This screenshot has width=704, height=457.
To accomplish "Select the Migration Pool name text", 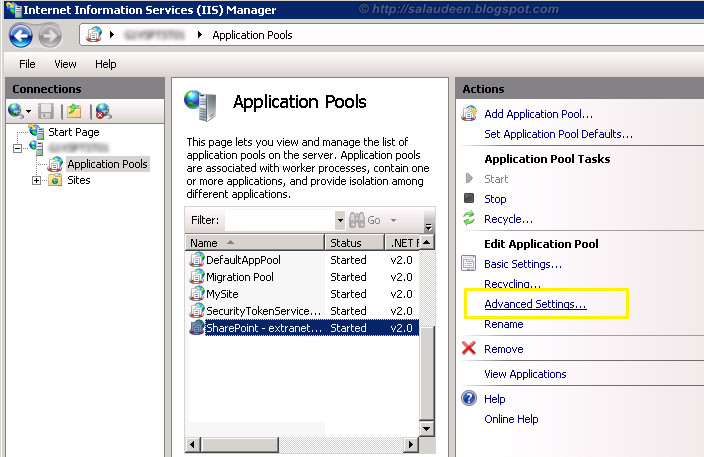I will pos(240,277).
